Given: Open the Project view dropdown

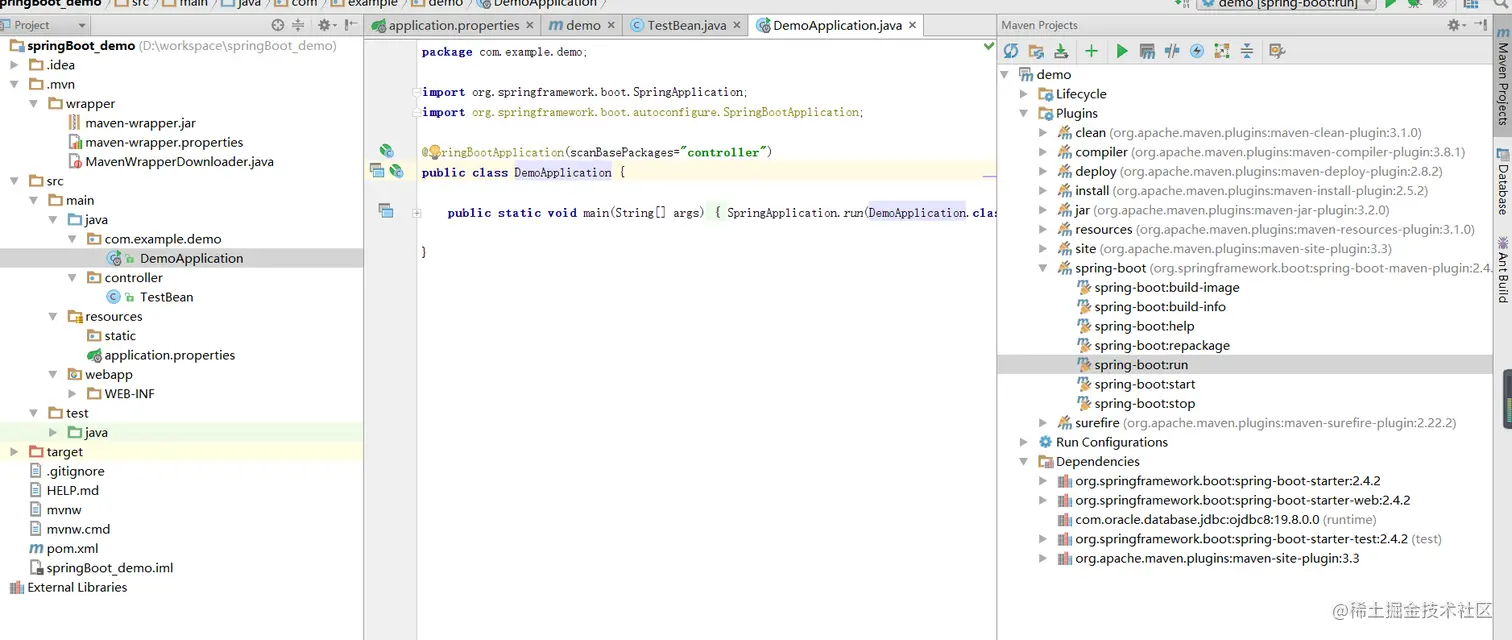Looking at the screenshot, I should (45, 25).
